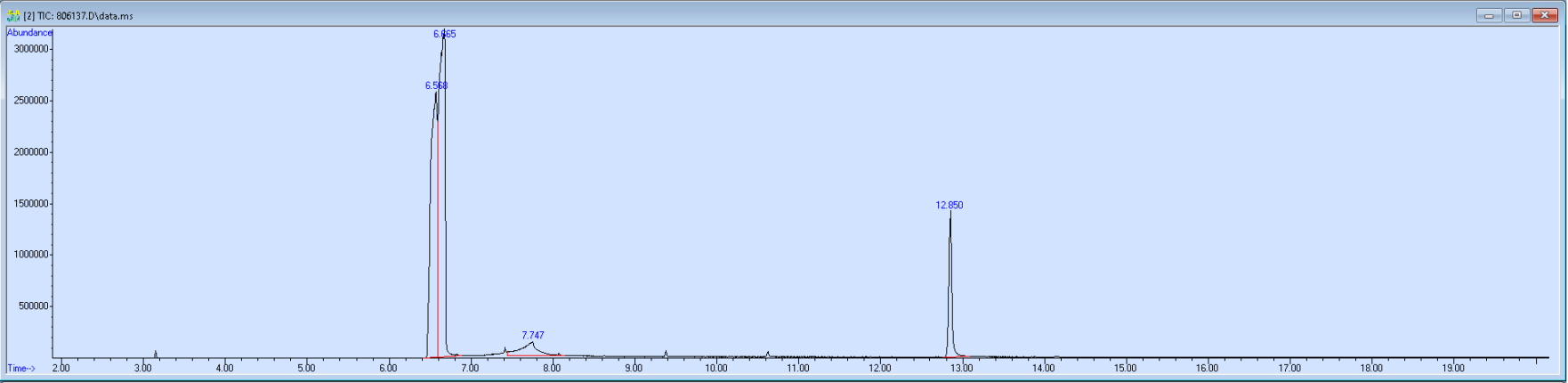The image size is (1568, 383).
Task: Click the 3.00 time axis value
Action: click(142, 368)
